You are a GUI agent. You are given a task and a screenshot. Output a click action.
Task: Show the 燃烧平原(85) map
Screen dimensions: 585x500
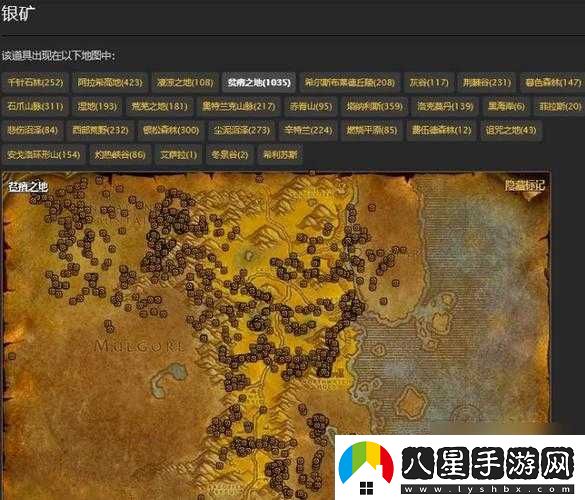pyautogui.click(x=372, y=130)
